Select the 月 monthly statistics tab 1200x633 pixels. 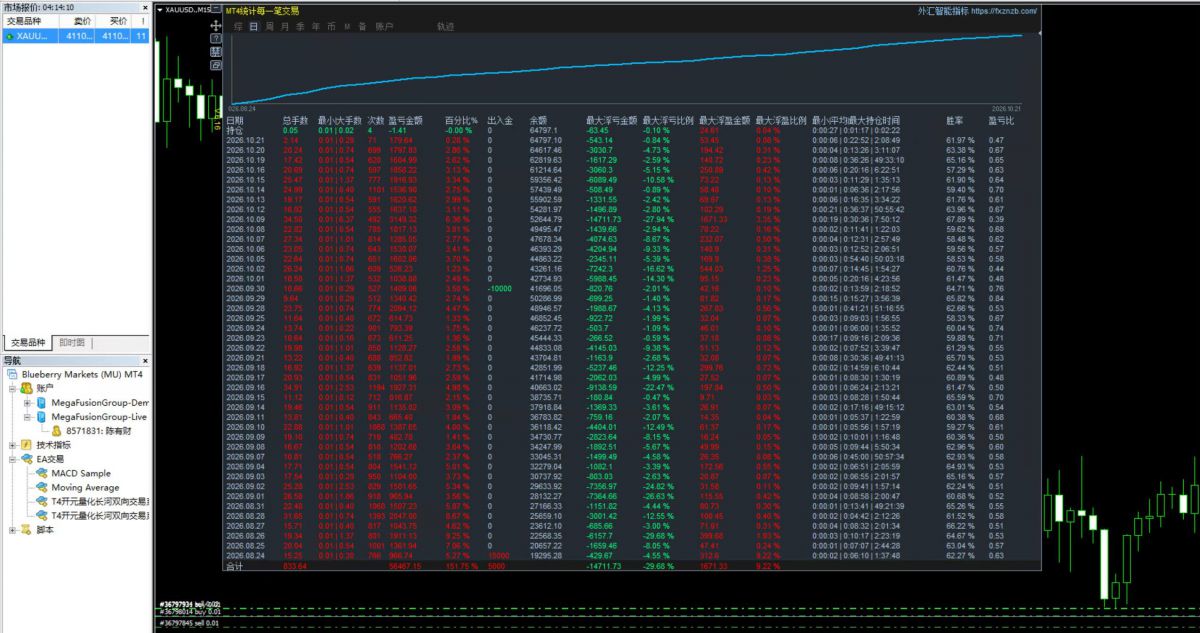coord(285,26)
